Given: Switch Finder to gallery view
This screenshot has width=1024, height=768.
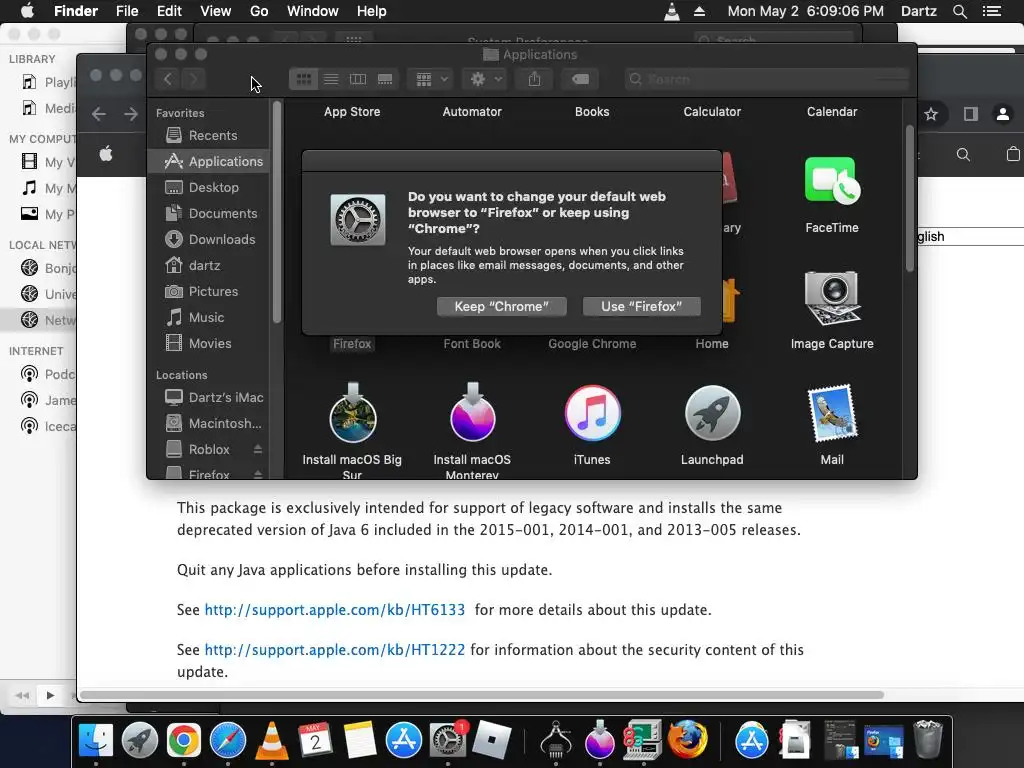Looking at the screenshot, I should click(x=385, y=79).
